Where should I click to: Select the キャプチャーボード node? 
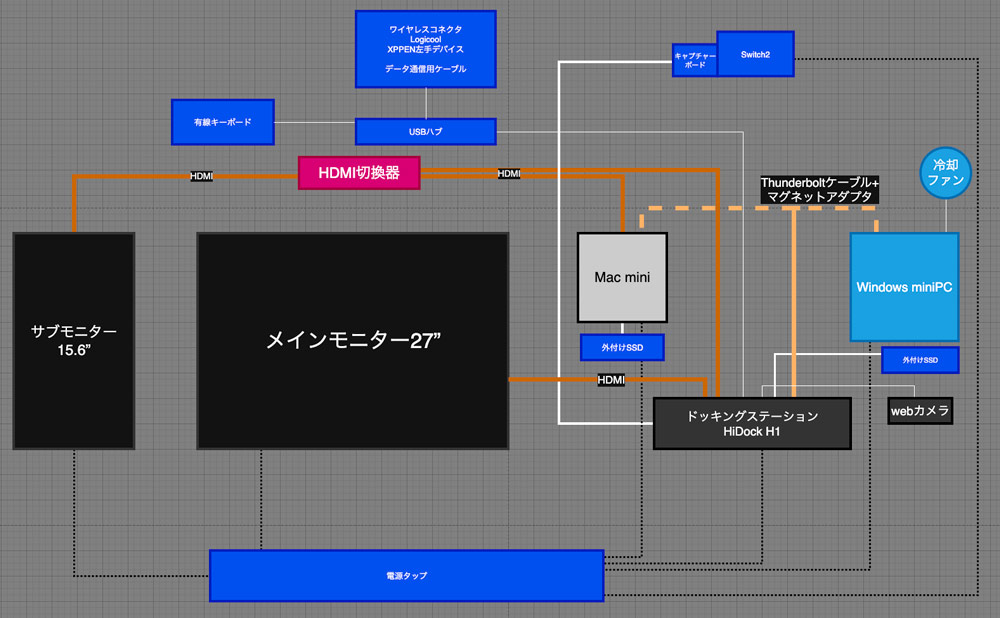tap(693, 59)
